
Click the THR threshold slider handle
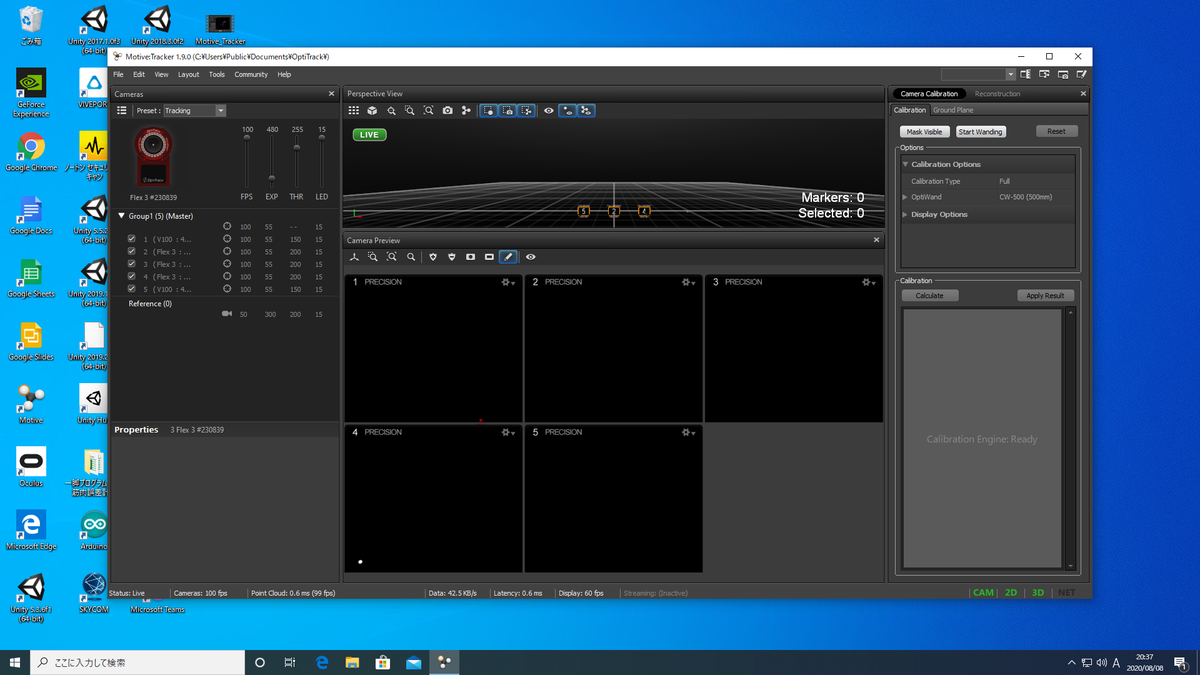pos(297,148)
